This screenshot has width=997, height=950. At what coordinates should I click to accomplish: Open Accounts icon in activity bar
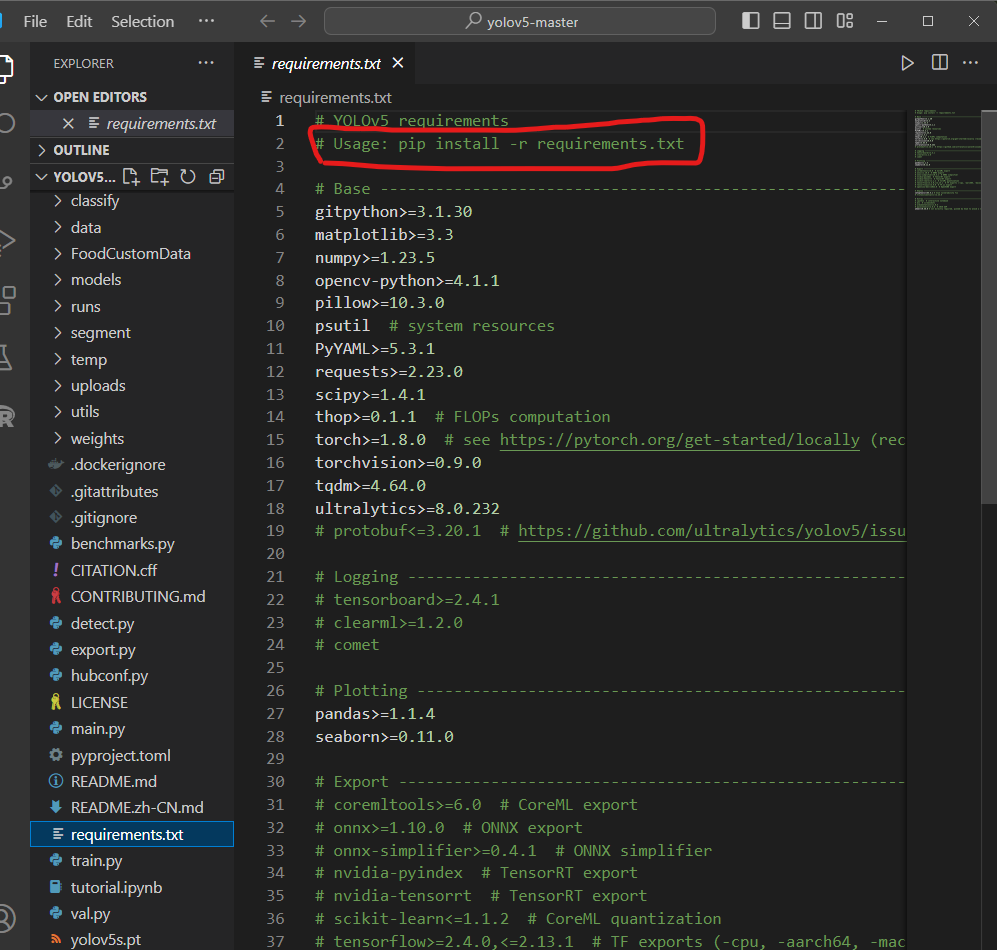[x=6, y=918]
